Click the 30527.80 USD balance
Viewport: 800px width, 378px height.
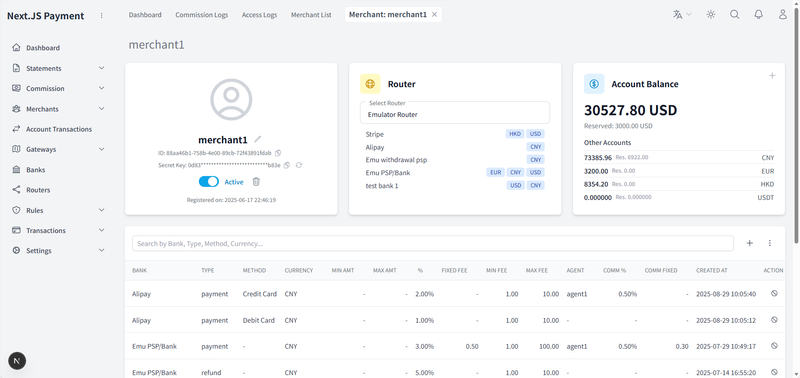[630, 110]
